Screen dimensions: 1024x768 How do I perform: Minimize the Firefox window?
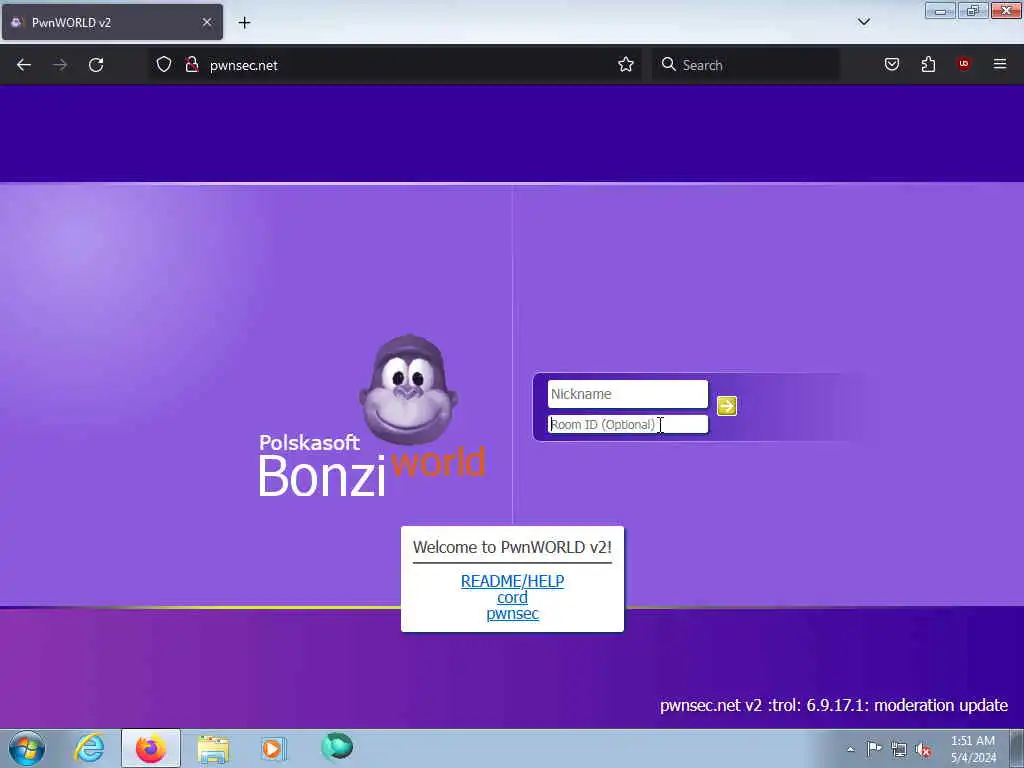(940, 11)
